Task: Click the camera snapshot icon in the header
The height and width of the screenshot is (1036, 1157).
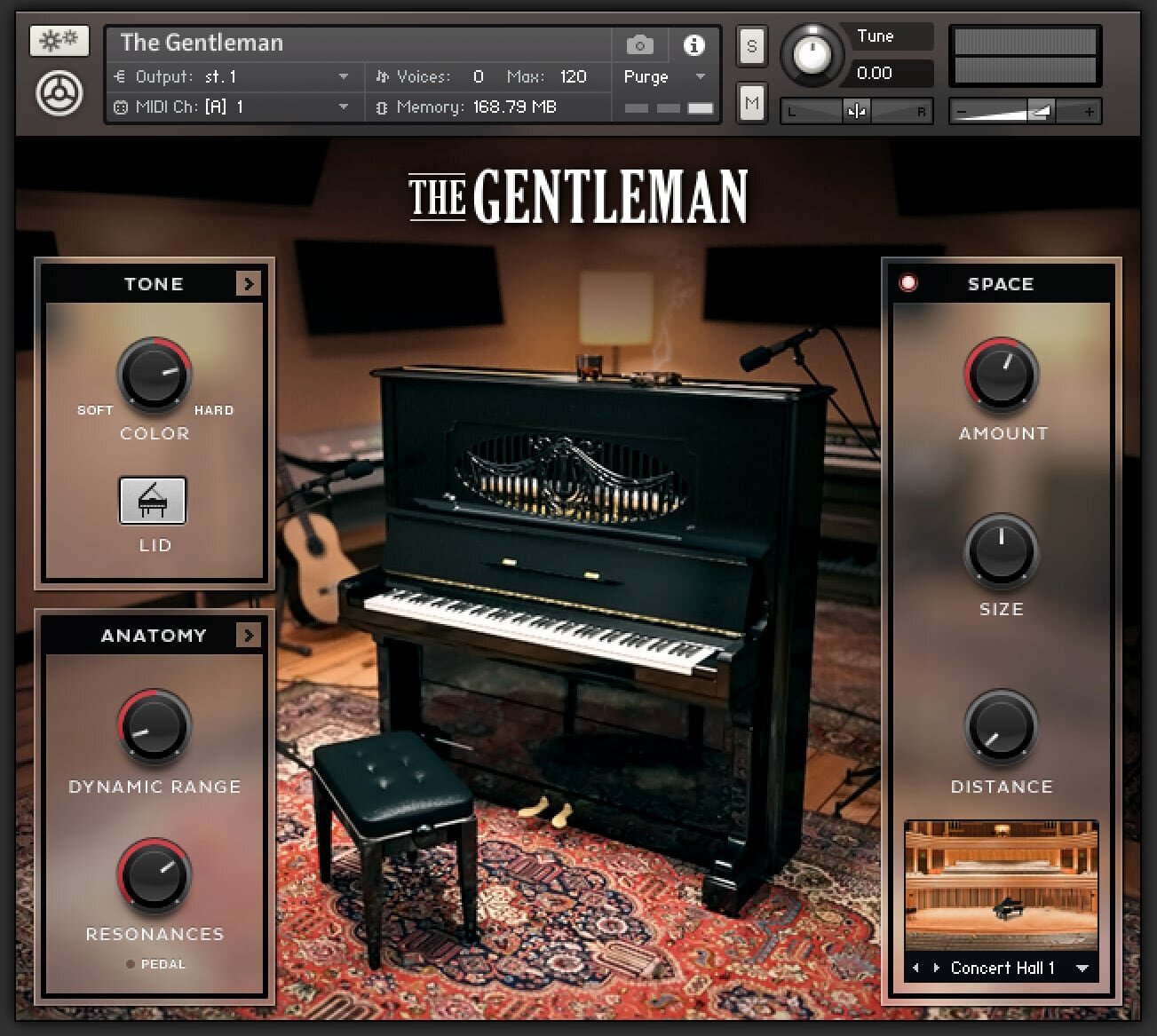Action: (x=638, y=44)
